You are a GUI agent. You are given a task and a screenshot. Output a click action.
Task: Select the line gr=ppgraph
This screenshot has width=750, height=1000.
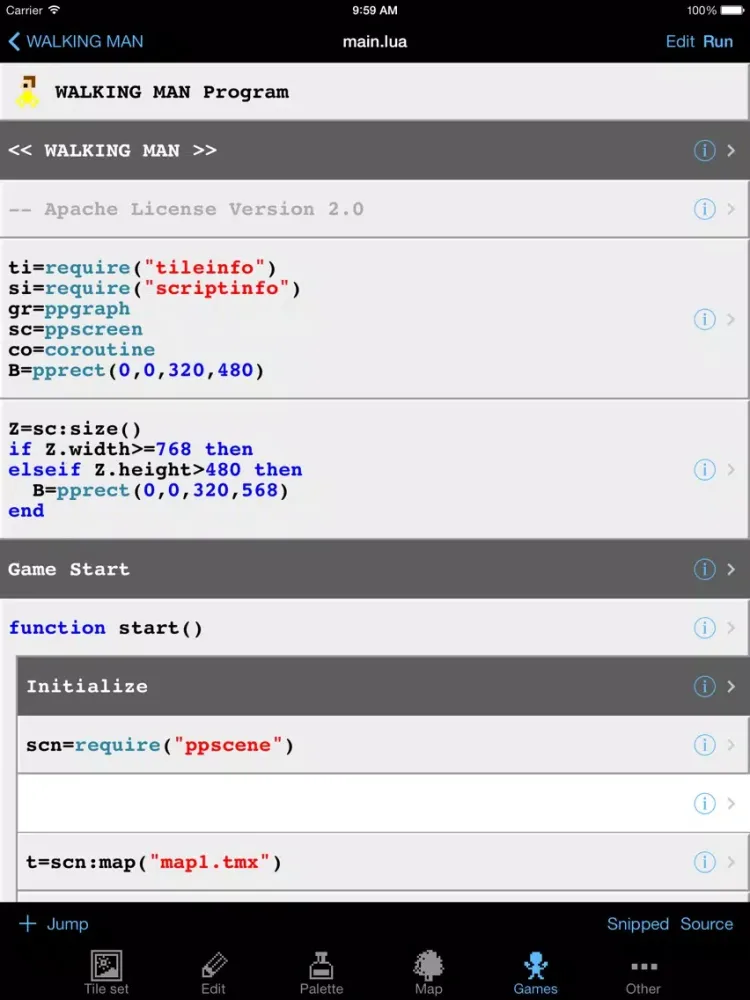pos(69,309)
